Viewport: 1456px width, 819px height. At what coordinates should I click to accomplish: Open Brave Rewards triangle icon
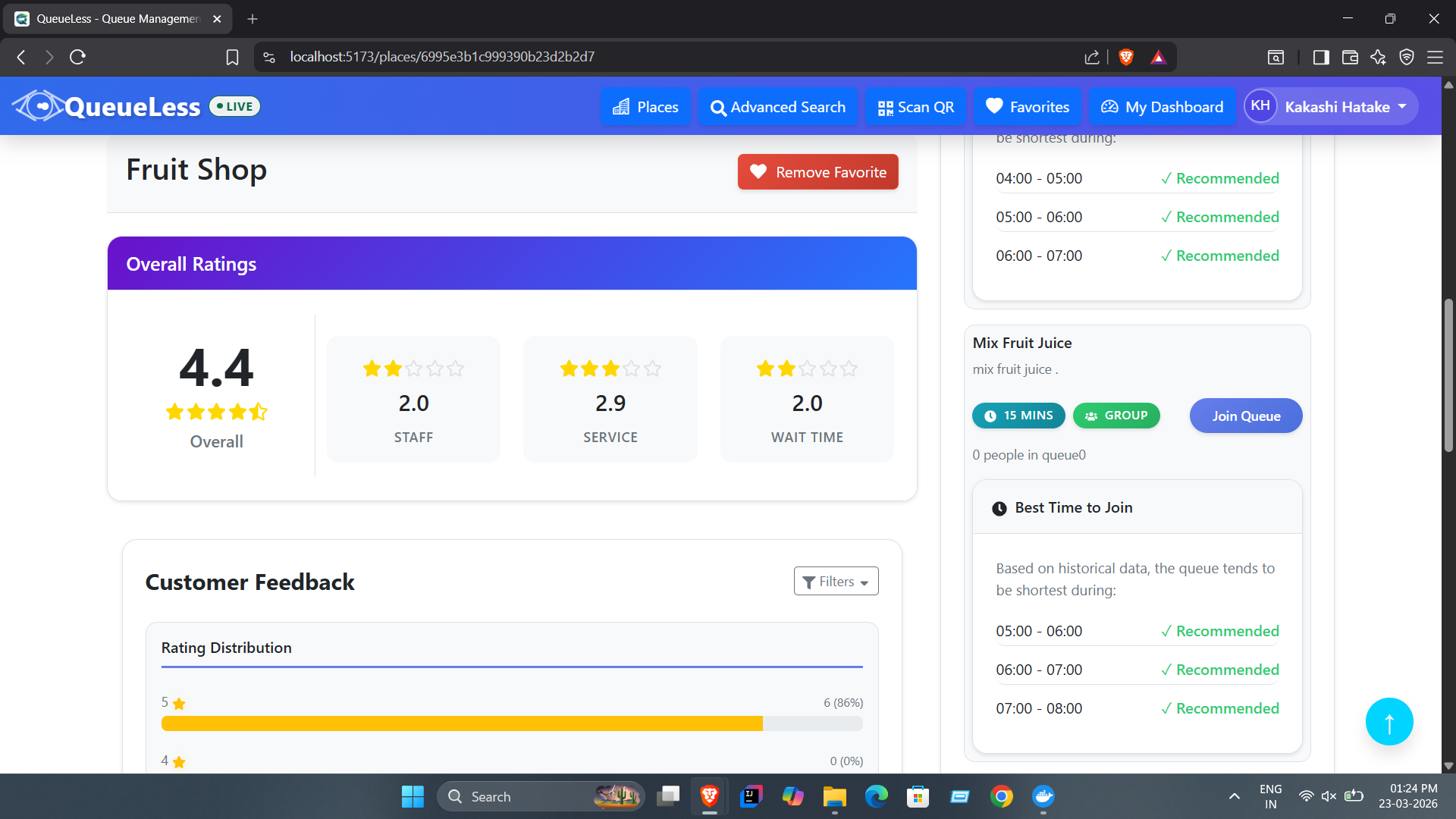pos(1158,57)
